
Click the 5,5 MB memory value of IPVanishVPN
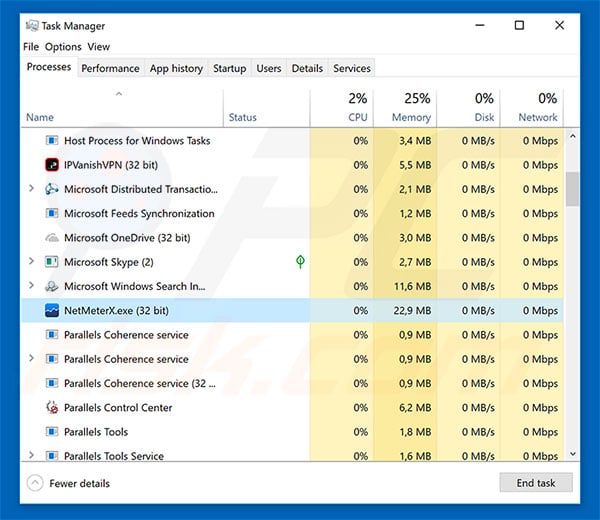(415, 165)
